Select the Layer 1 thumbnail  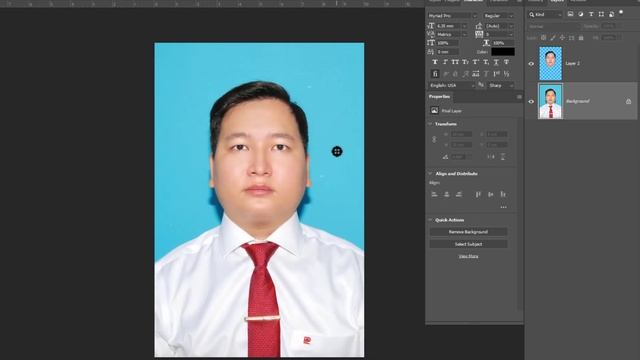click(x=550, y=63)
